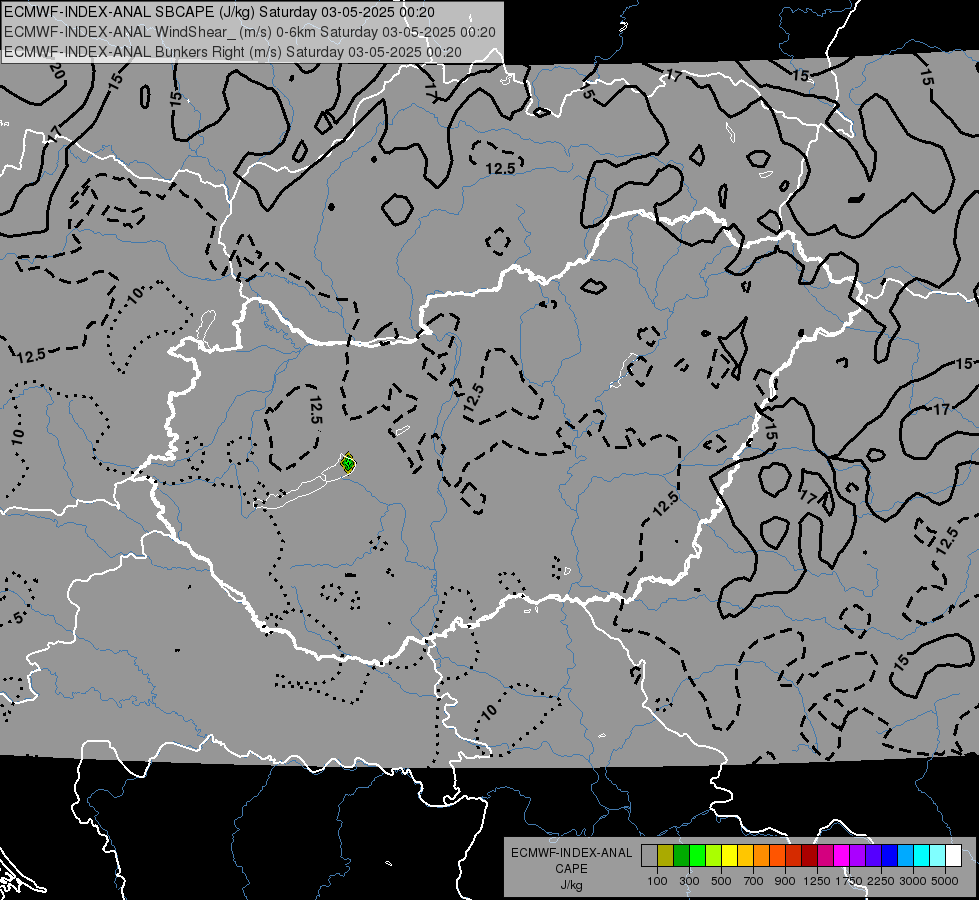The height and width of the screenshot is (900, 979).
Task: Pick the pure blue legend swatch
Action: click(890, 856)
